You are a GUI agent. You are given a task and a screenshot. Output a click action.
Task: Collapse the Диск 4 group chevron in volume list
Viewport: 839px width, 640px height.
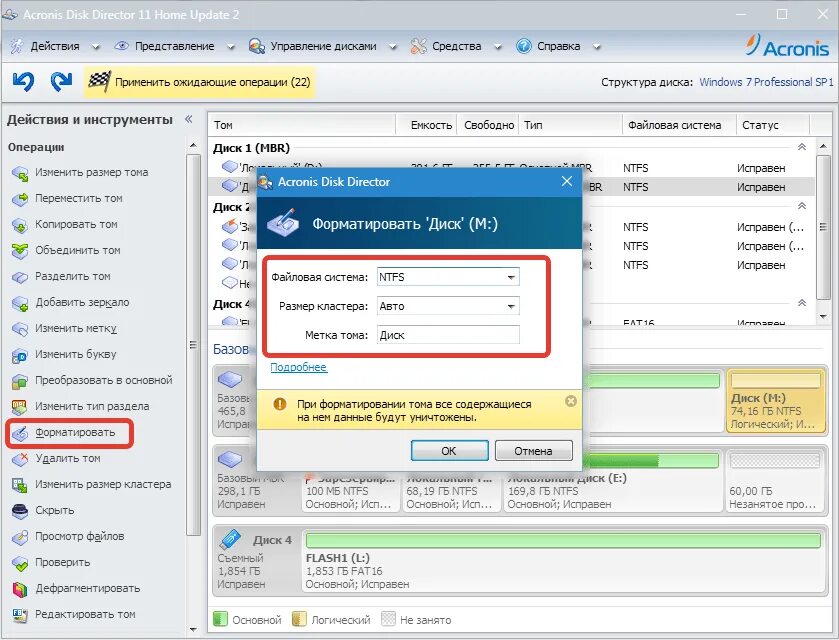pyautogui.click(x=802, y=303)
